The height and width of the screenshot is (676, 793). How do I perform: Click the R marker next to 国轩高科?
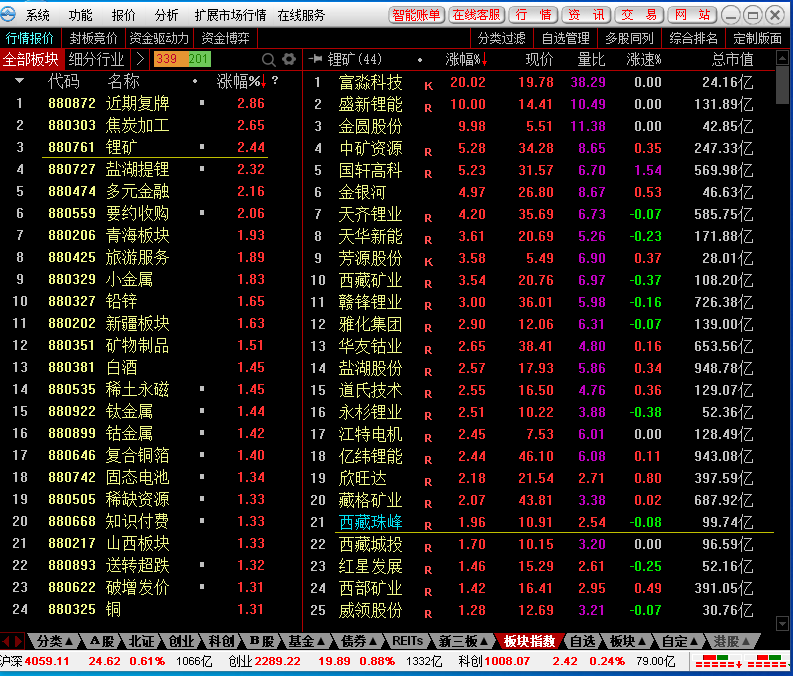click(428, 174)
